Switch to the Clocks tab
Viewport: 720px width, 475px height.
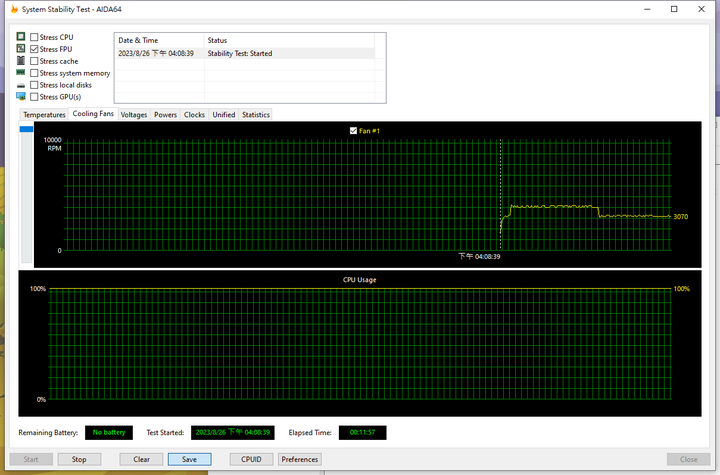(x=194, y=115)
